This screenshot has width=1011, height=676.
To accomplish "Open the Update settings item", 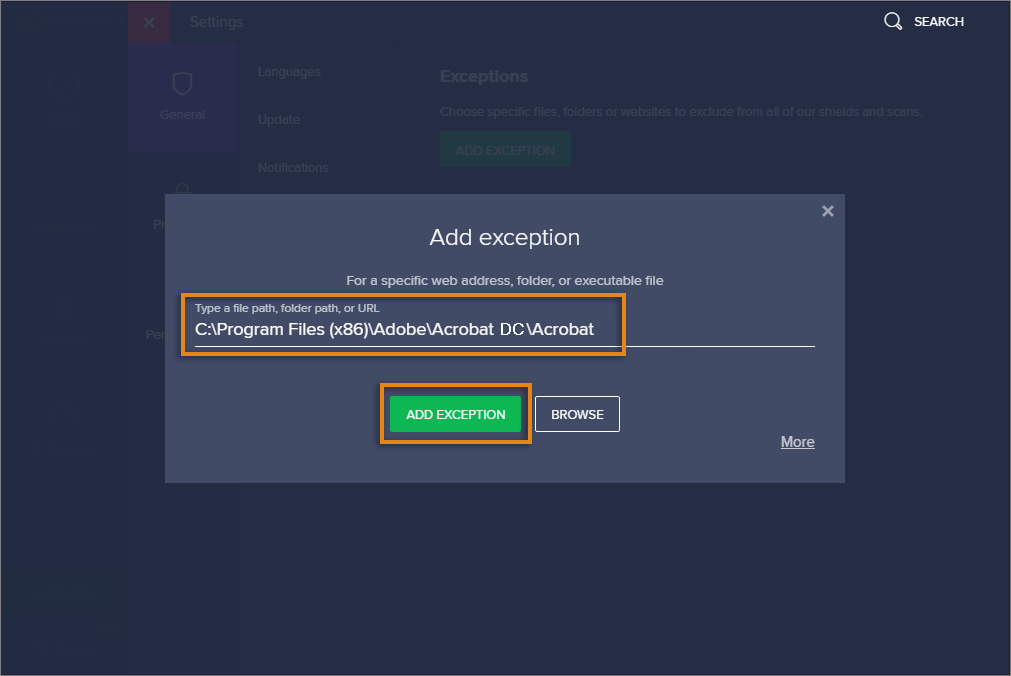I will (x=279, y=120).
